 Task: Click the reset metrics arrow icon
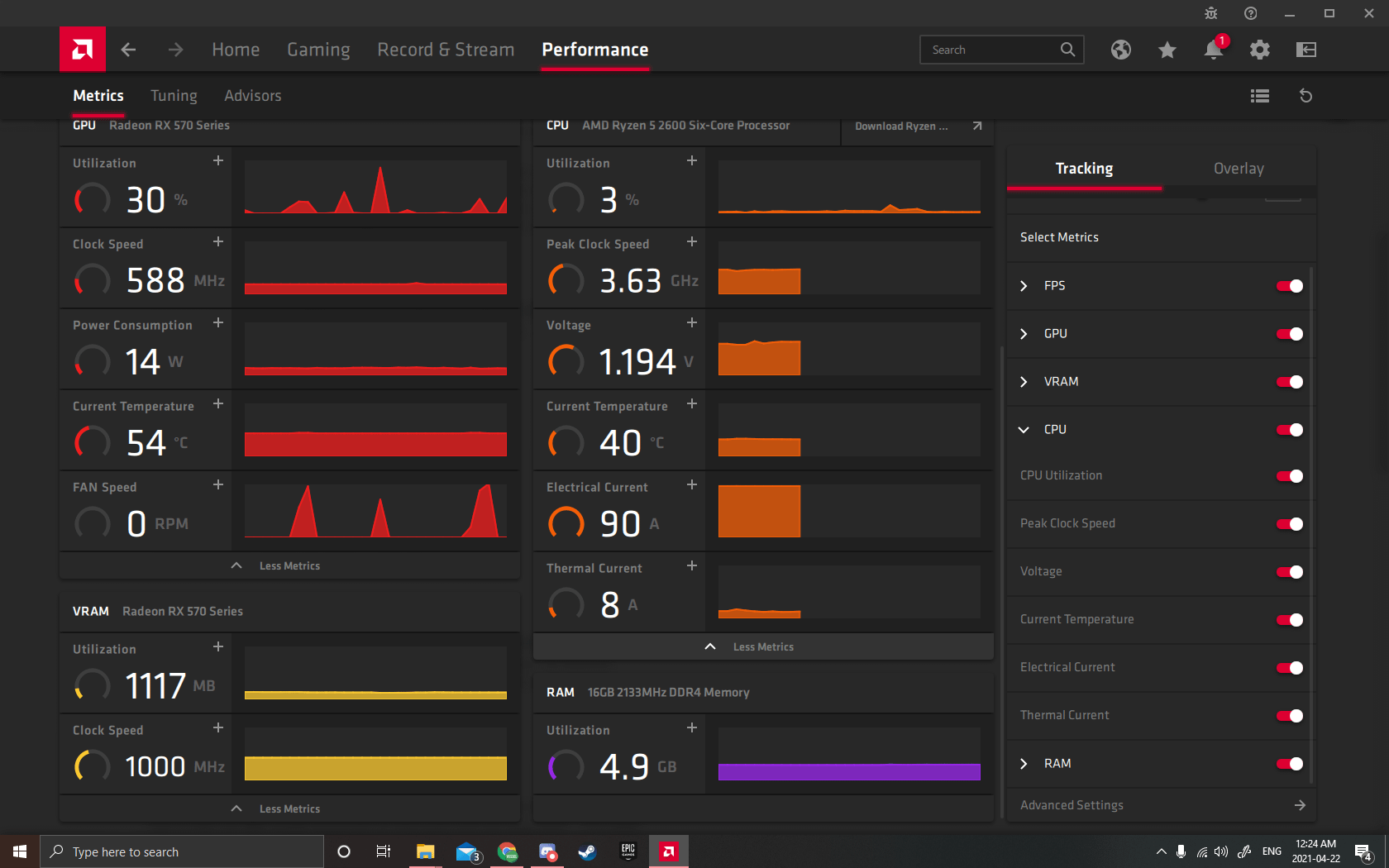click(x=1305, y=96)
